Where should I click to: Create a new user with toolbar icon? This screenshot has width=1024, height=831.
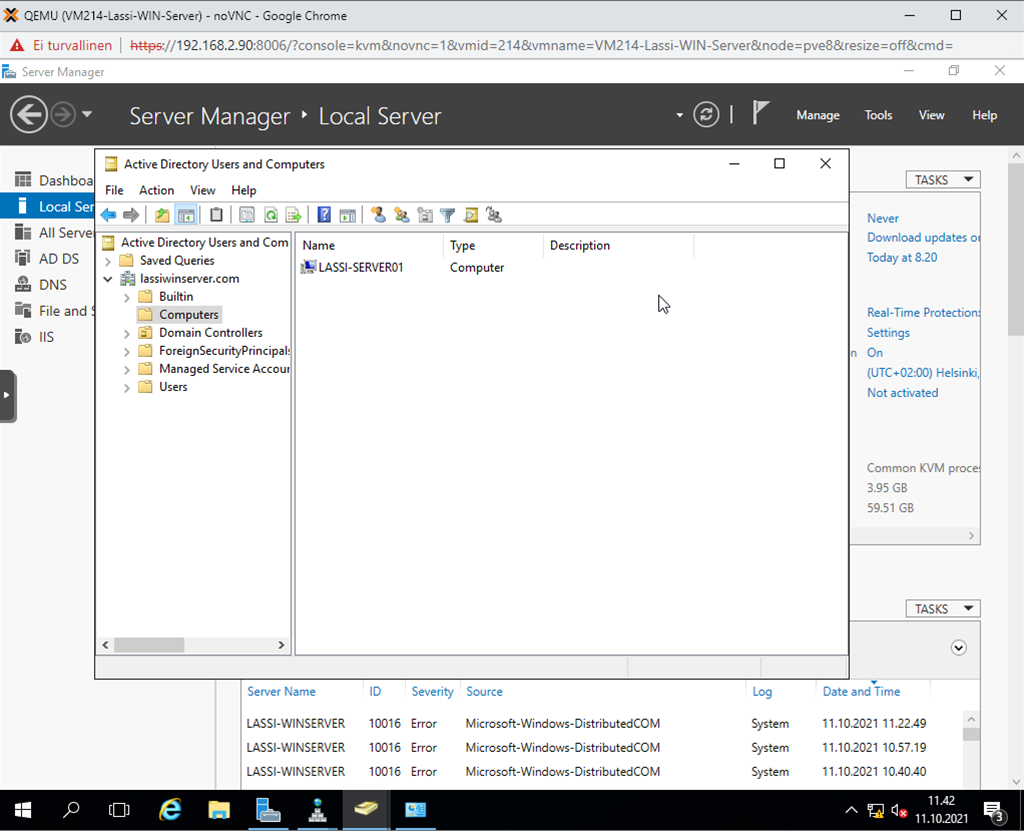click(x=378, y=215)
